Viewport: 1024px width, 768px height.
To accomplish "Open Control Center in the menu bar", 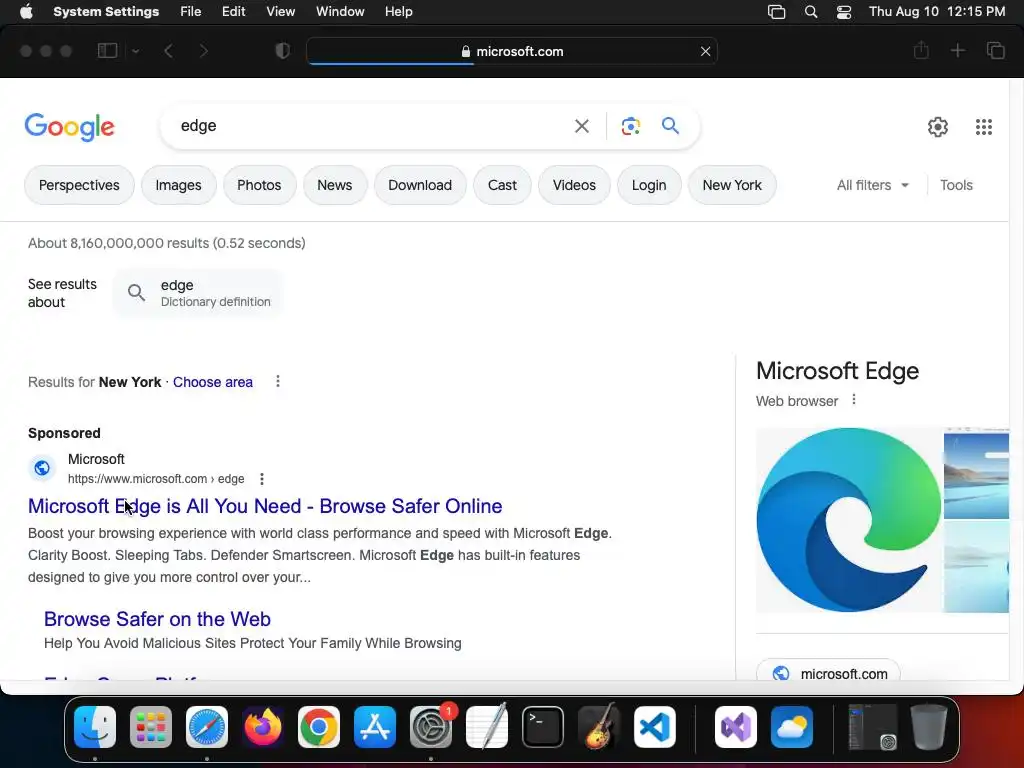I will tap(844, 12).
